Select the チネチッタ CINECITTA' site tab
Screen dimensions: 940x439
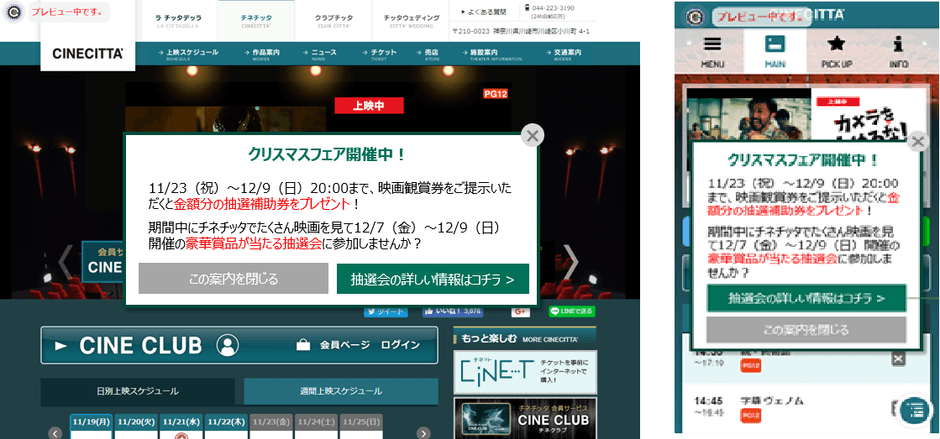(x=256, y=21)
